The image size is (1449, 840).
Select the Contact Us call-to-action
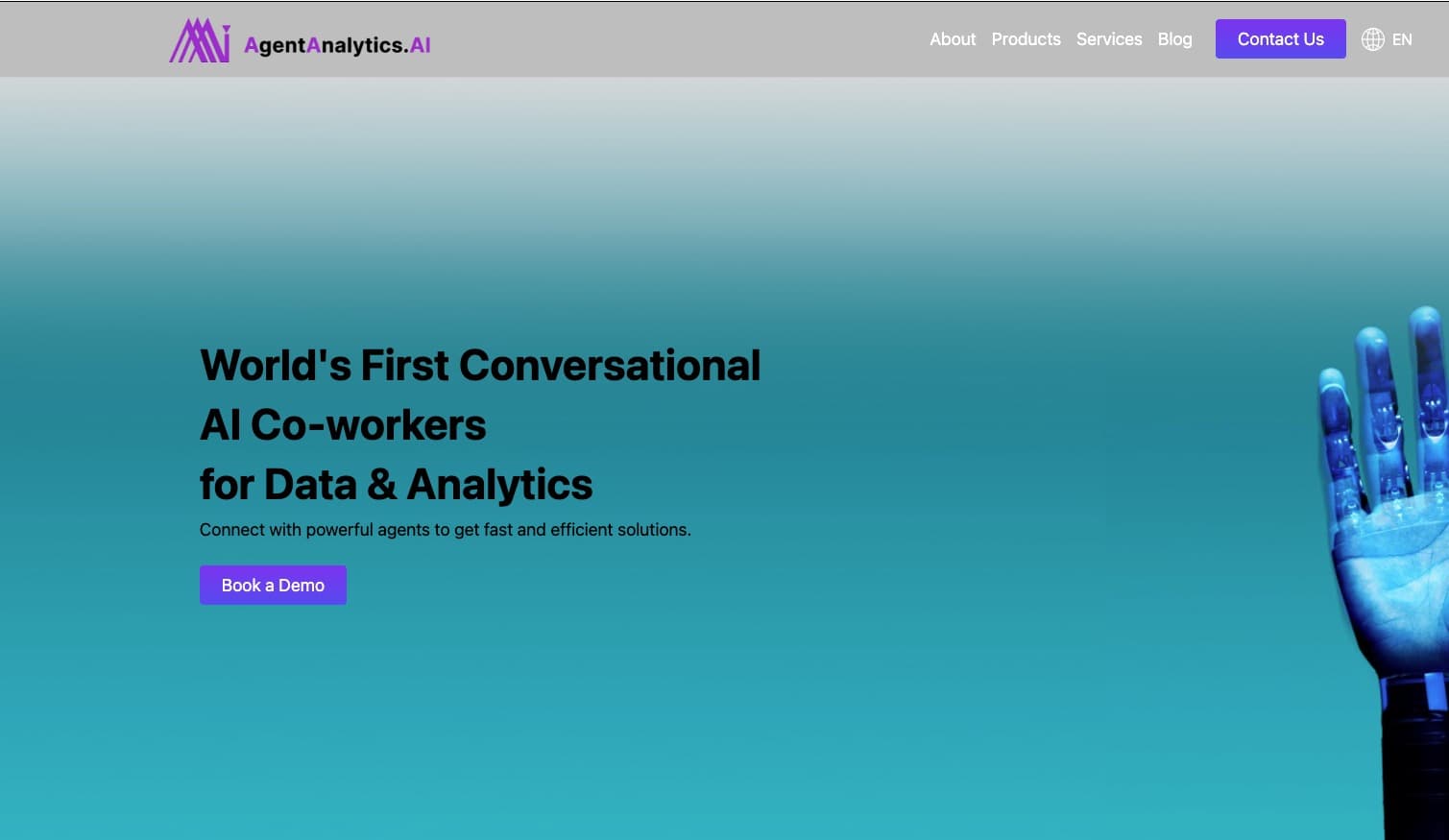click(1280, 38)
